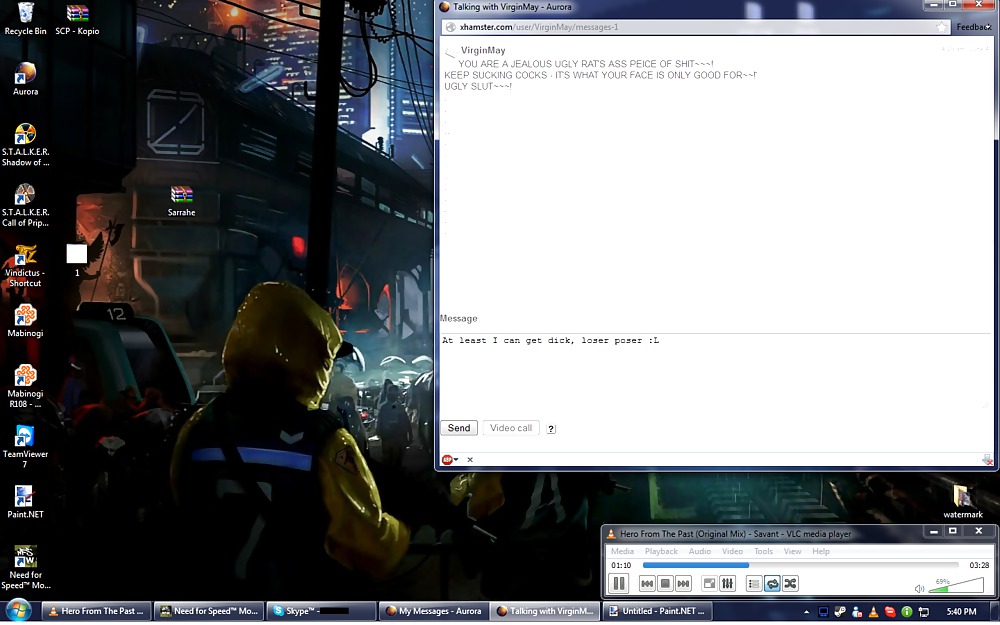1000x625 pixels.
Task: Open the Mabinogi desktop icon
Action: [26, 320]
